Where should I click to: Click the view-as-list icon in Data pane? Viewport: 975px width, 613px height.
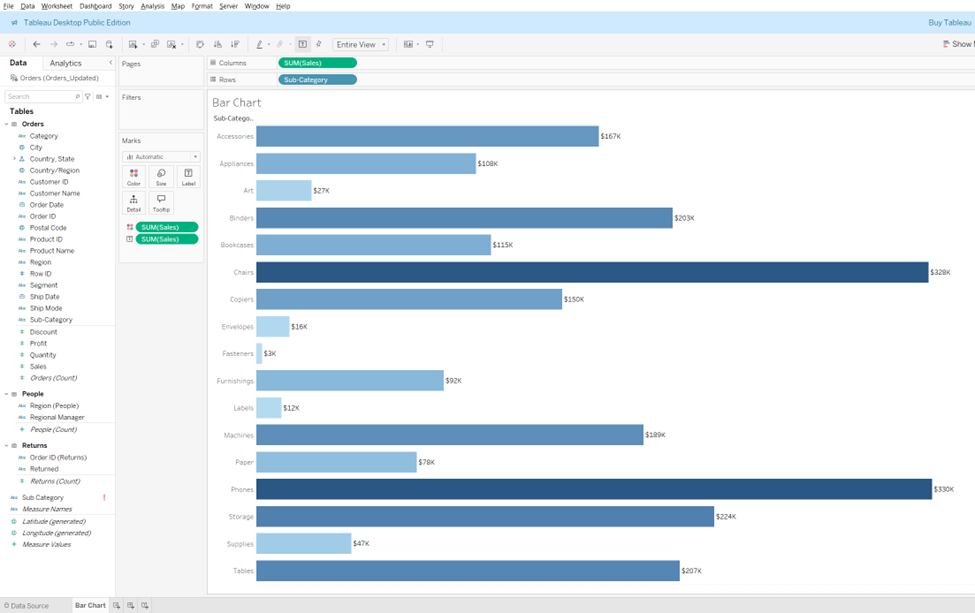tap(99, 96)
